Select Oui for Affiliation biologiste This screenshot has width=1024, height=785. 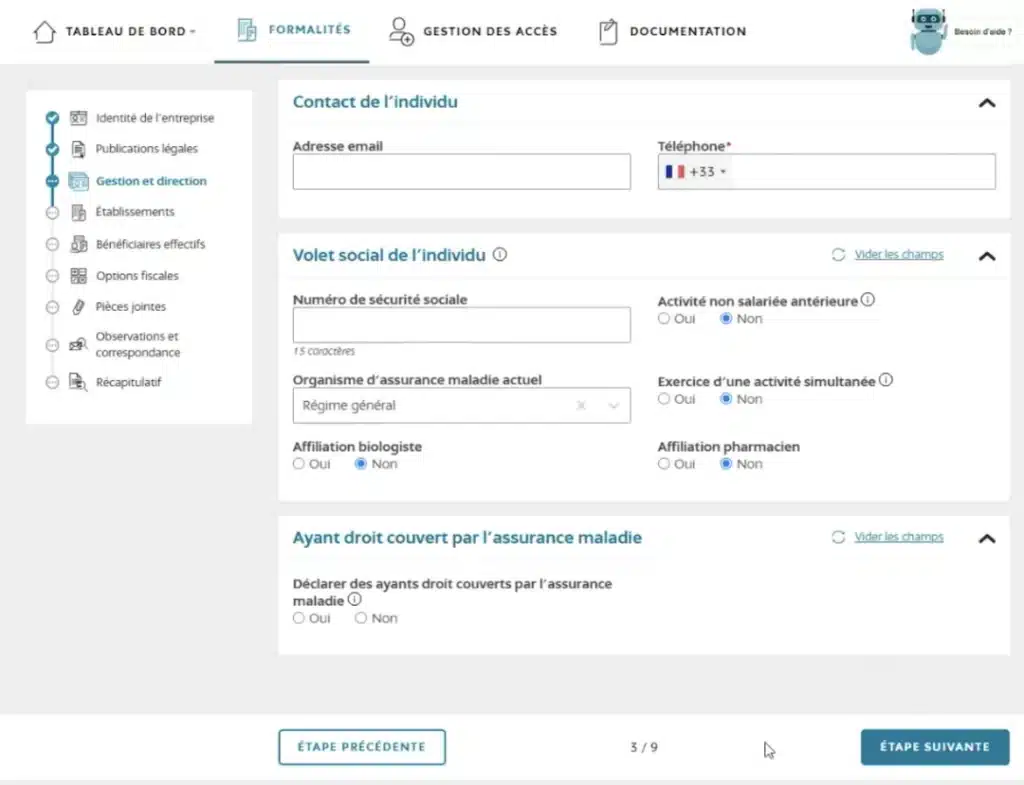(298, 463)
